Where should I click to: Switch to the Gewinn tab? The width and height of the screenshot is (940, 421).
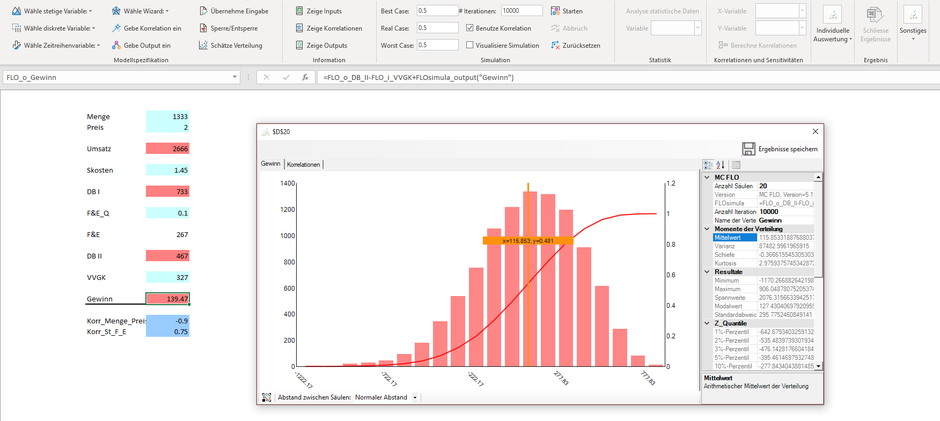271,164
